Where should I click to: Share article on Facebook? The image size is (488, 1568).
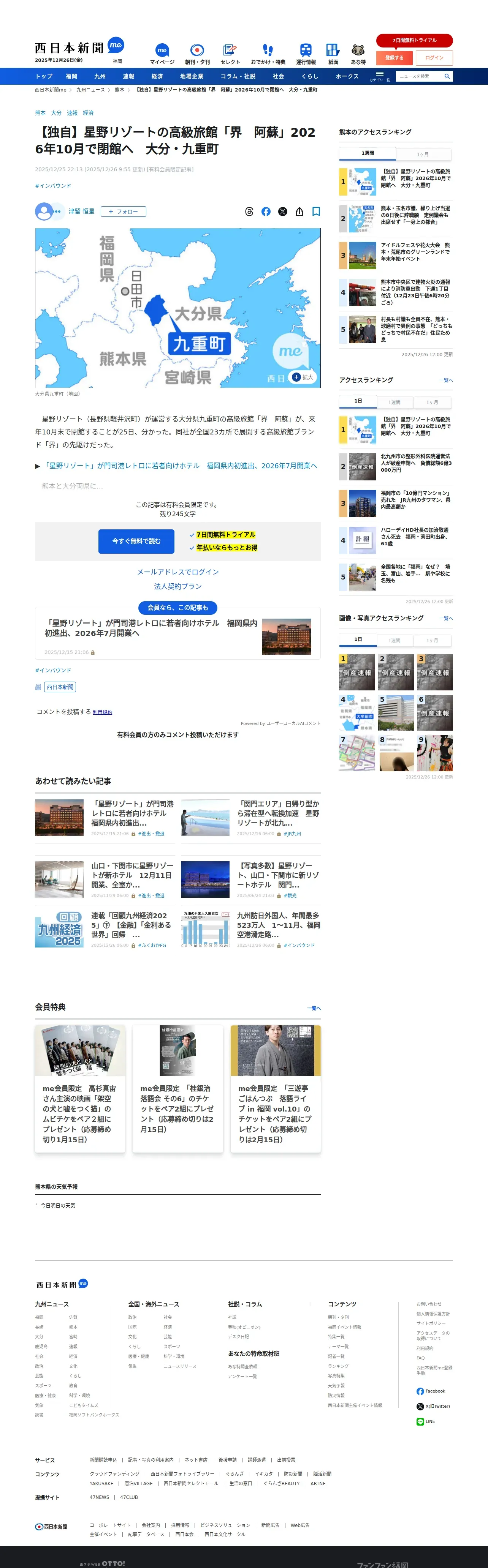pos(266,212)
